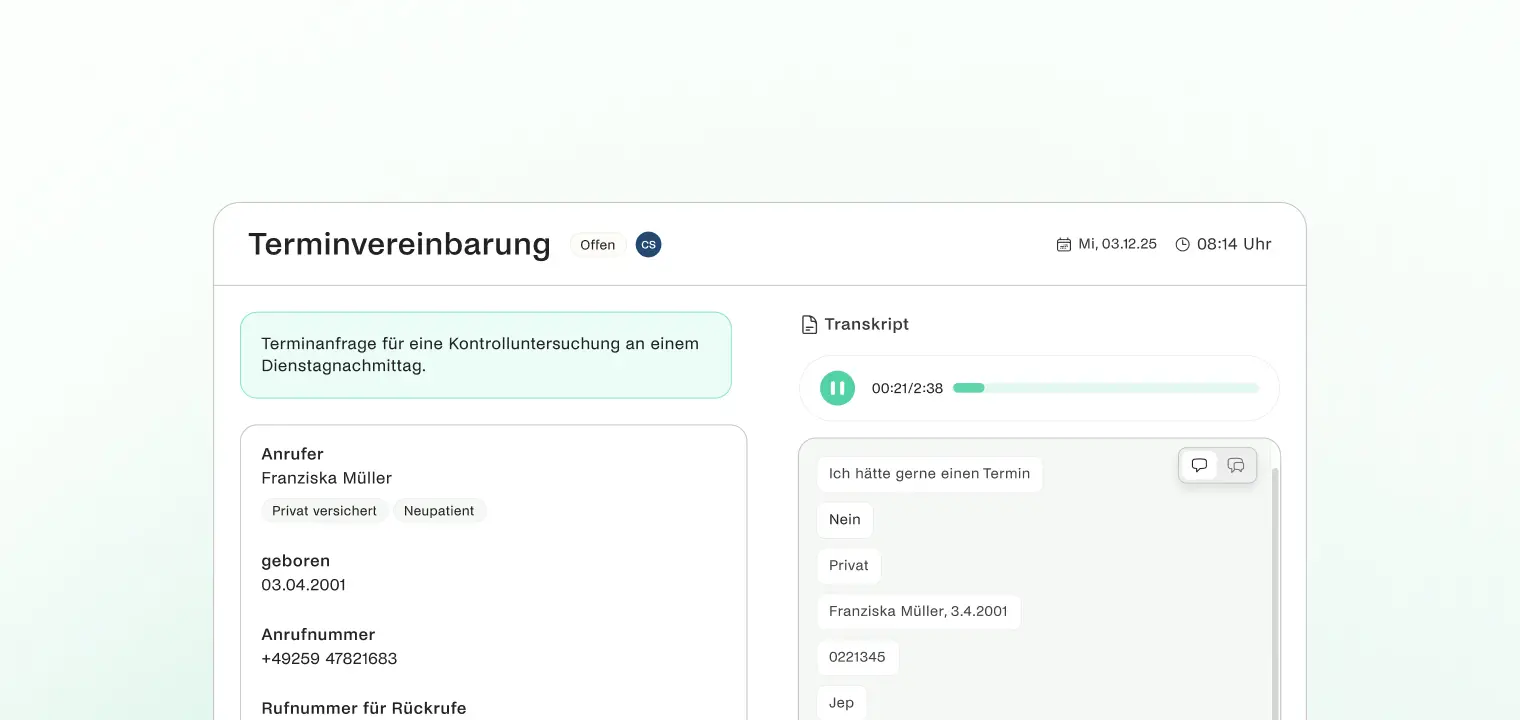
Task: Pause the audio playback
Action: [x=837, y=388]
